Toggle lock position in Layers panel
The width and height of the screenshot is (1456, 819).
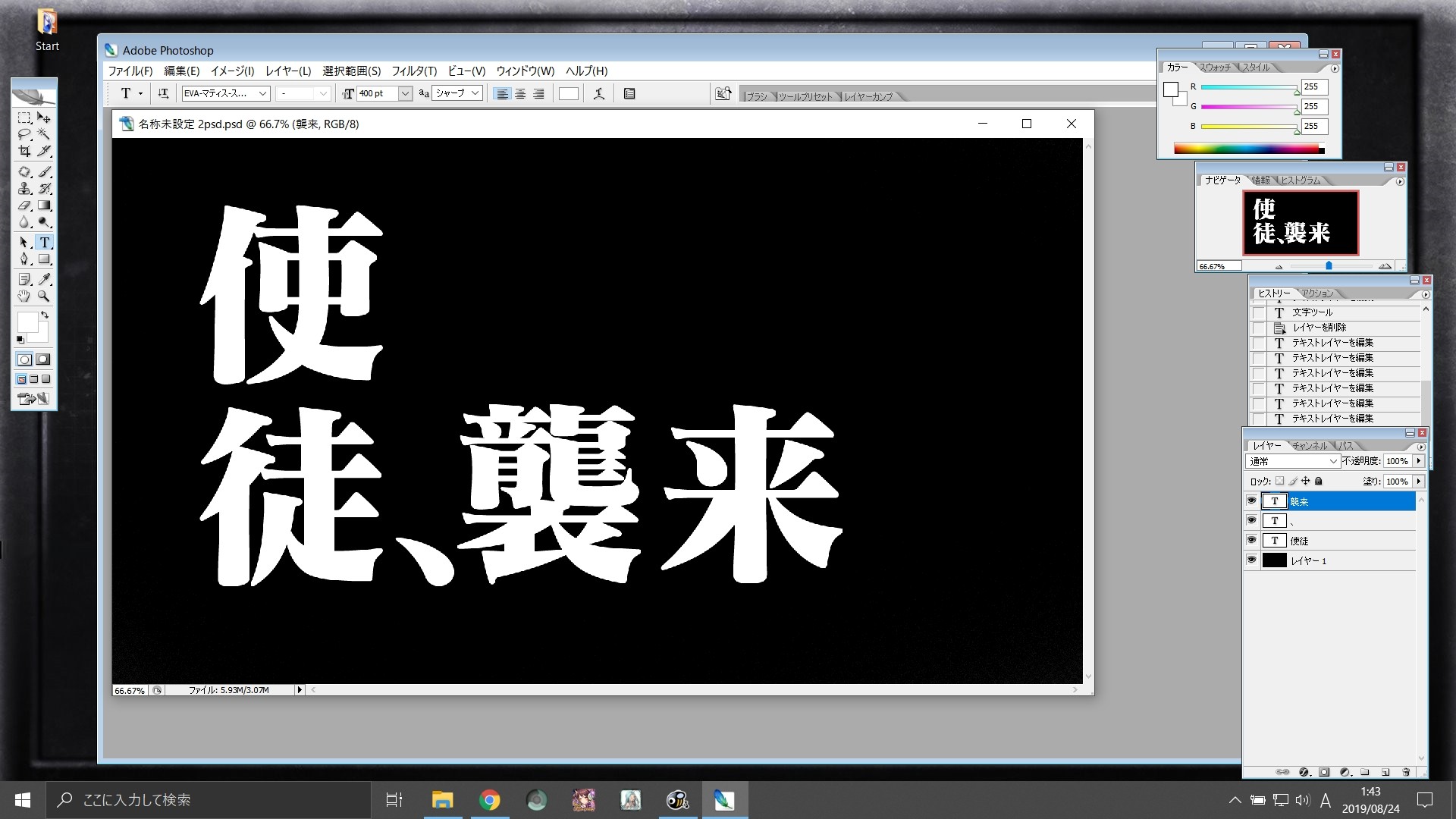(1306, 481)
